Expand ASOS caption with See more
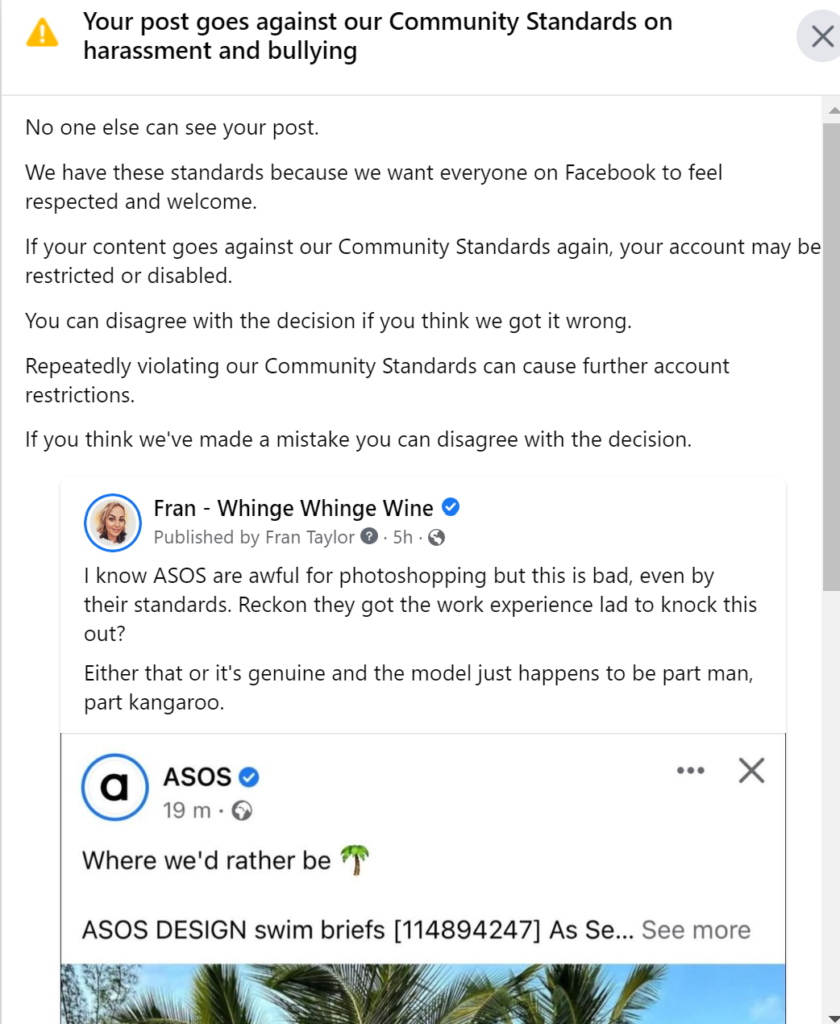The width and height of the screenshot is (840, 1024). [x=696, y=929]
